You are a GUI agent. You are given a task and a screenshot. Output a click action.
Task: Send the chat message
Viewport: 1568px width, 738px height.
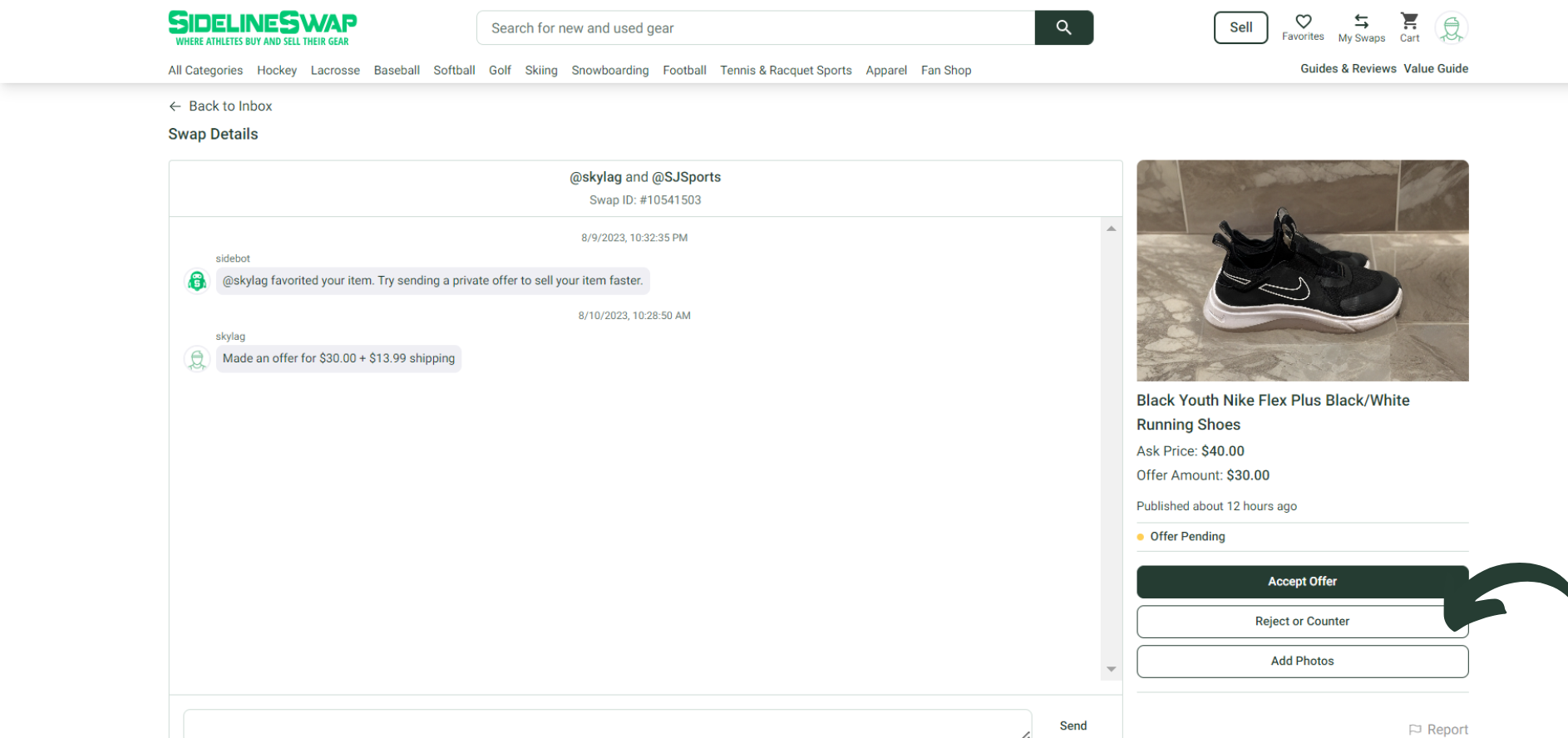pyautogui.click(x=1072, y=726)
